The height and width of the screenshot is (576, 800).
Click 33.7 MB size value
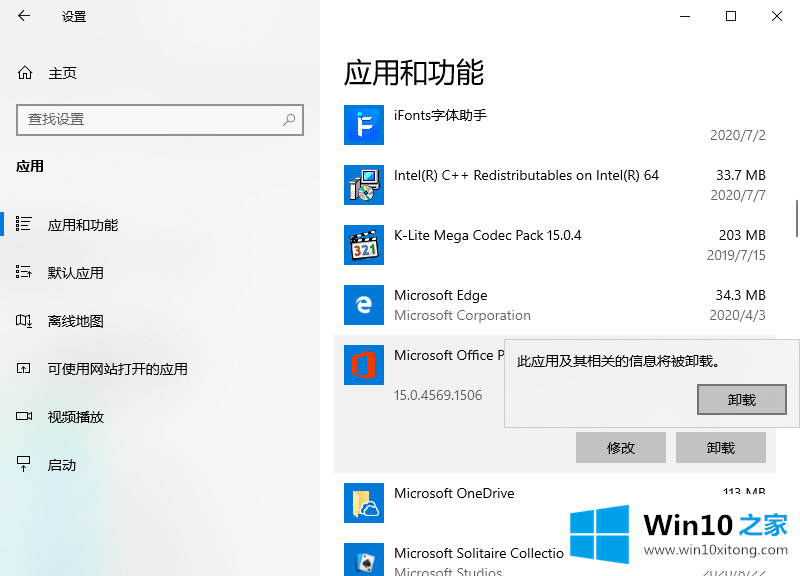[741, 176]
